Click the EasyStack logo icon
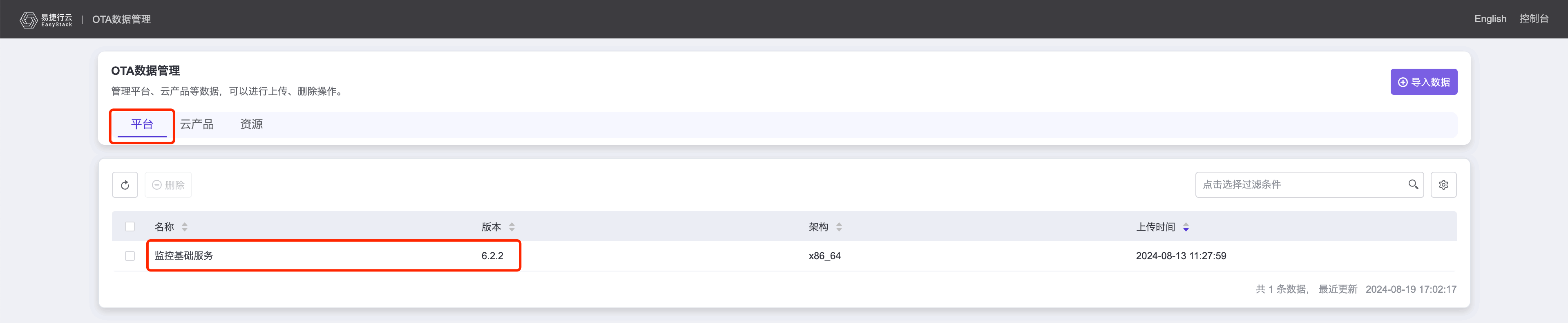Screen dimensions: 1568x323 28,20
